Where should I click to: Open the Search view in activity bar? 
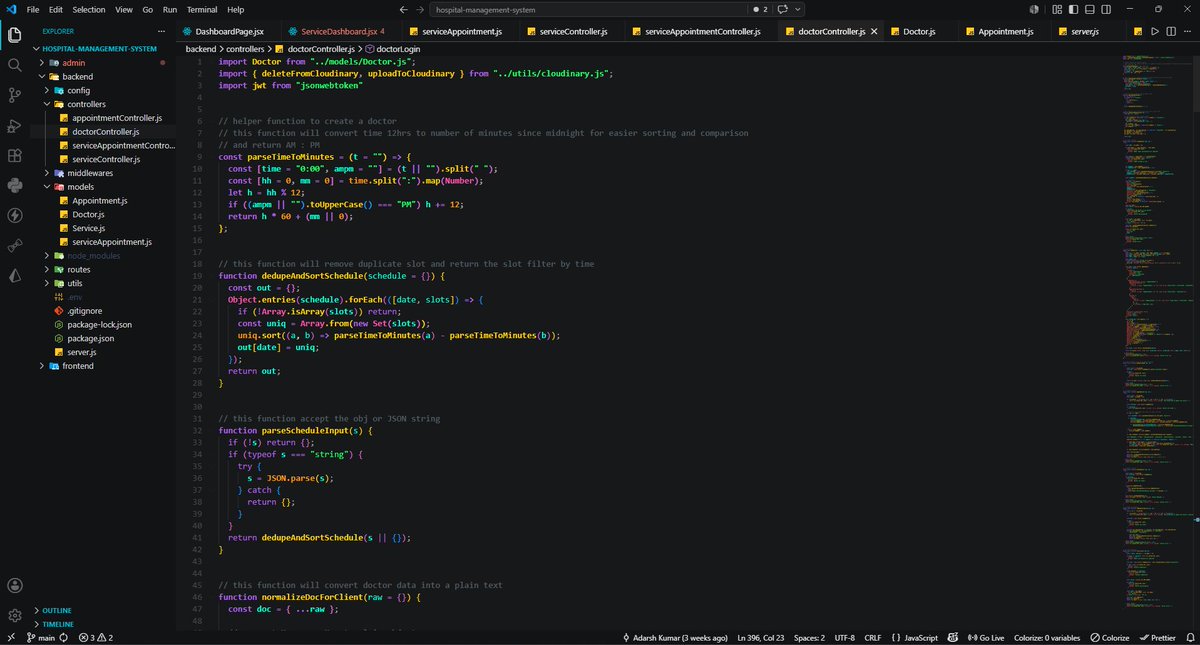coord(14,65)
